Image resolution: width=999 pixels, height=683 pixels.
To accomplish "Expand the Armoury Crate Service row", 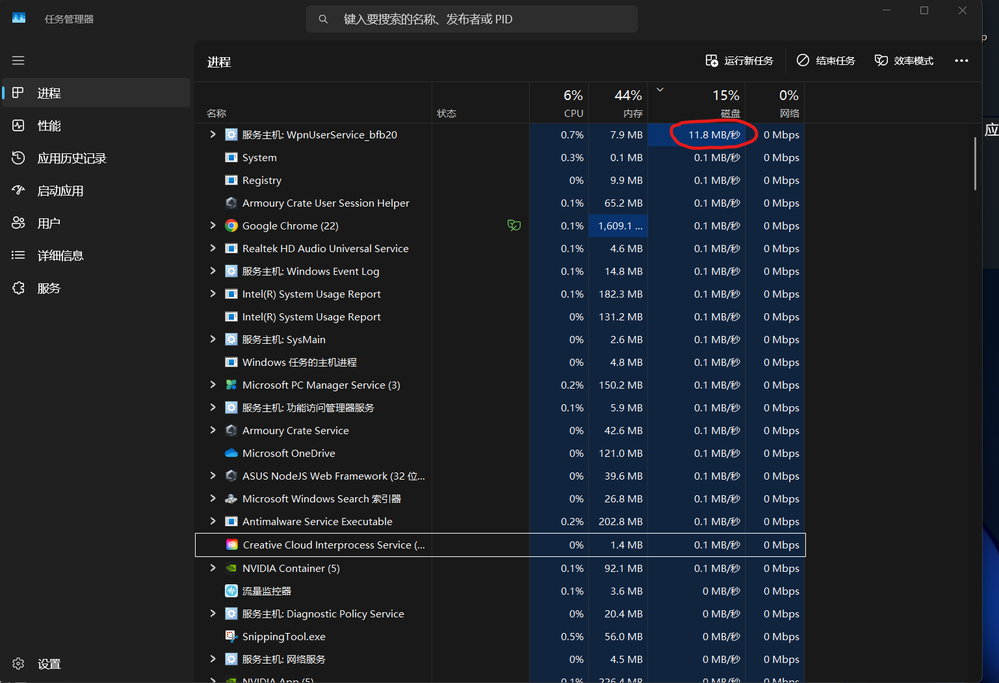I will pyautogui.click(x=213, y=430).
